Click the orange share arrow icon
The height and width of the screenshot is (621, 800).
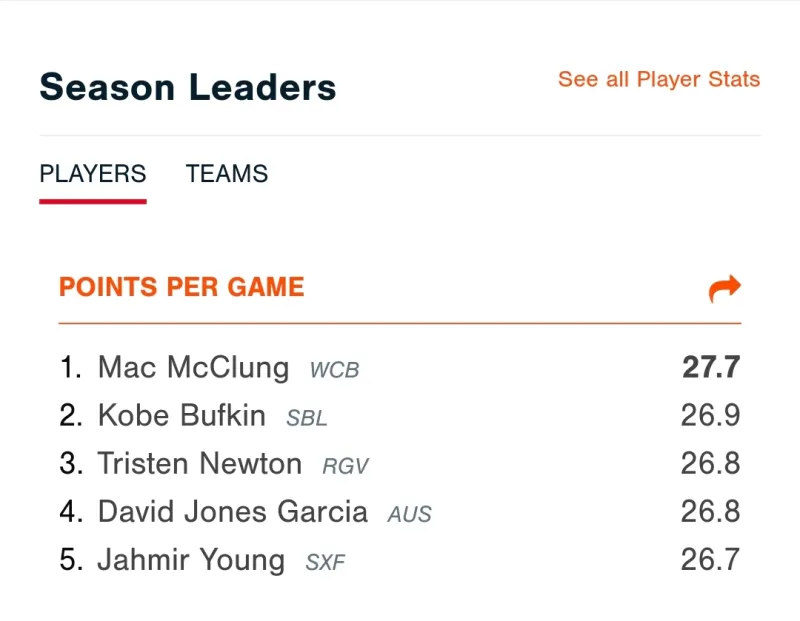click(x=724, y=289)
